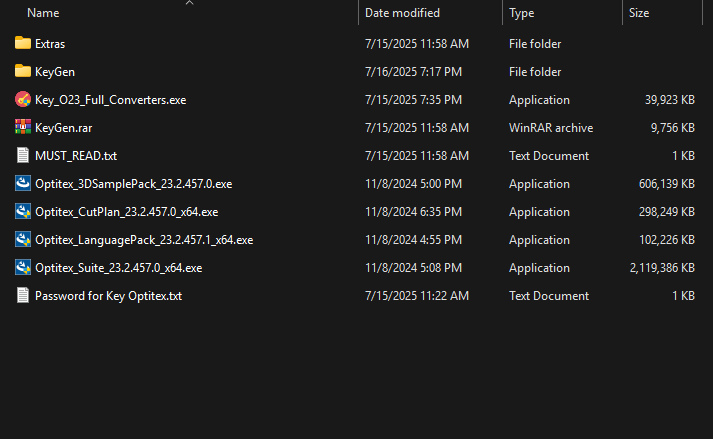The height and width of the screenshot is (439, 713).
Task: Sort files by the Type column header
Action: [x=521, y=14]
